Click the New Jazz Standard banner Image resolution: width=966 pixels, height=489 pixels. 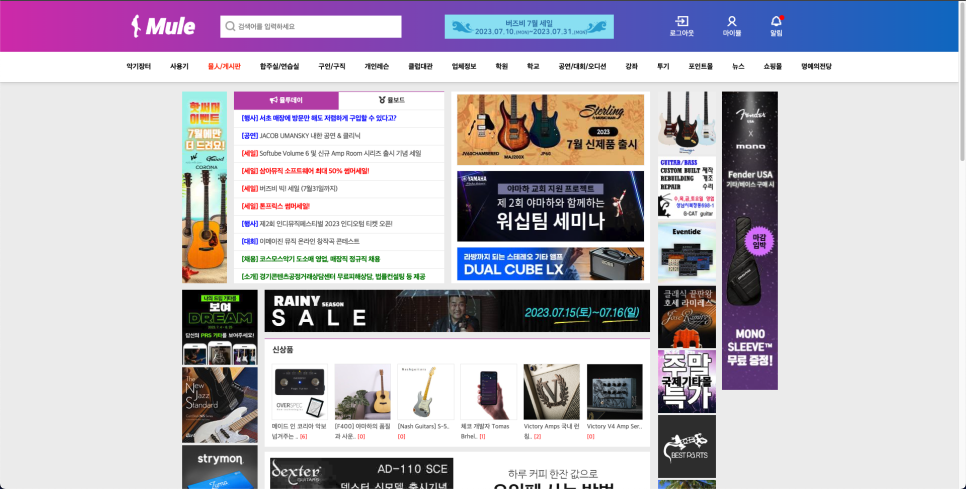pos(220,405)
